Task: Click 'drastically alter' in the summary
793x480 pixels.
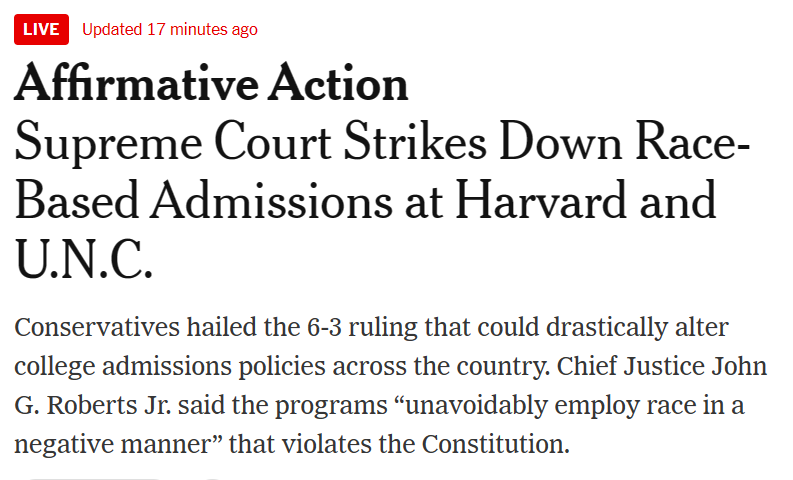Action: point(637,328)
